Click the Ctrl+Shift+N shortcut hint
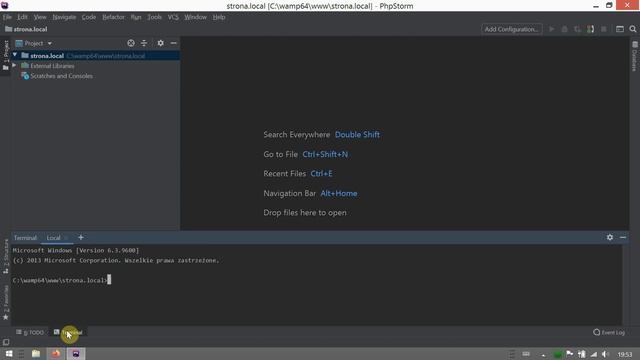This screenshot has width=640, height=360. click(x=325, y=154)
